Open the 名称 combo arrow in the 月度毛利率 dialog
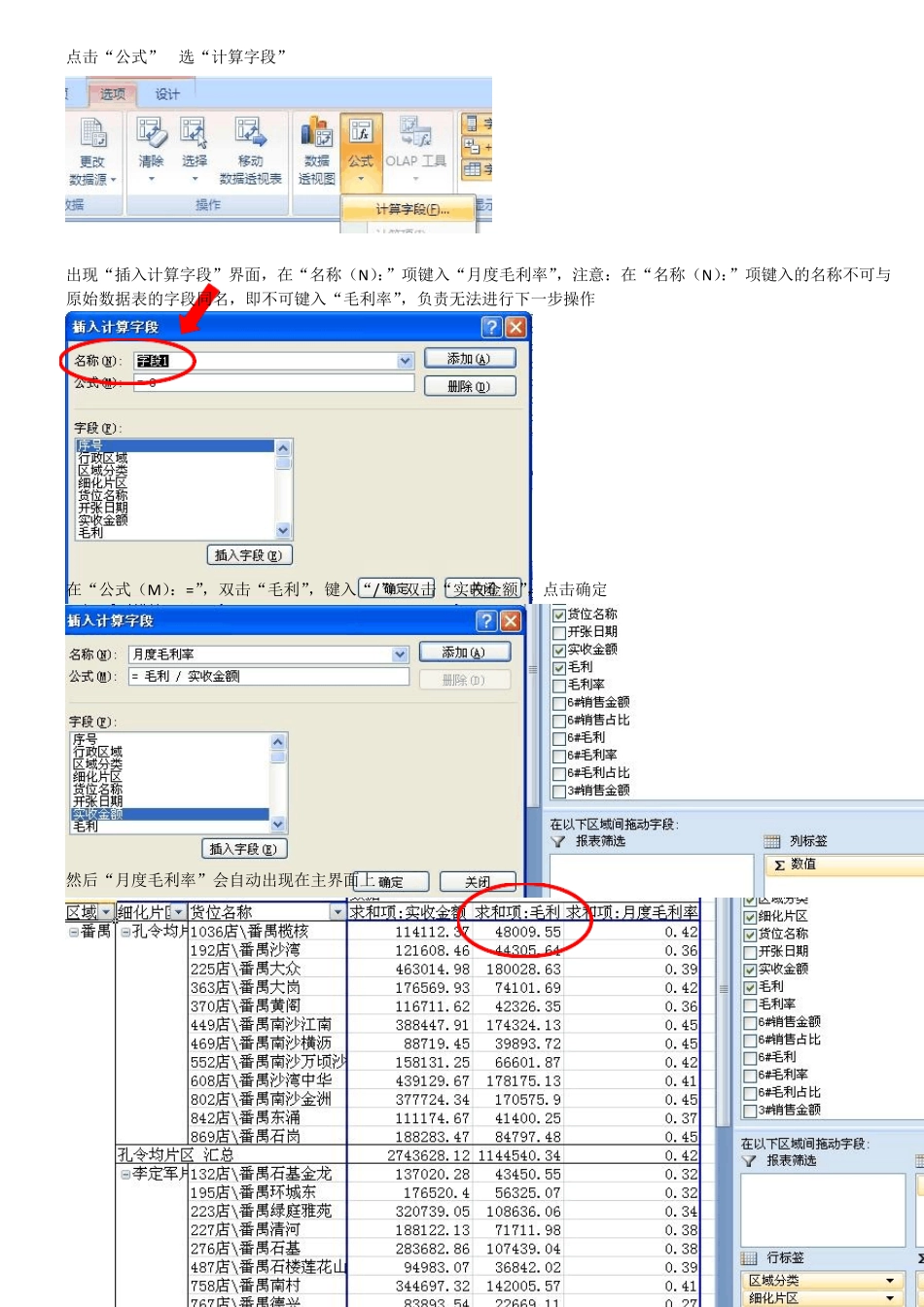 (400, 654)
